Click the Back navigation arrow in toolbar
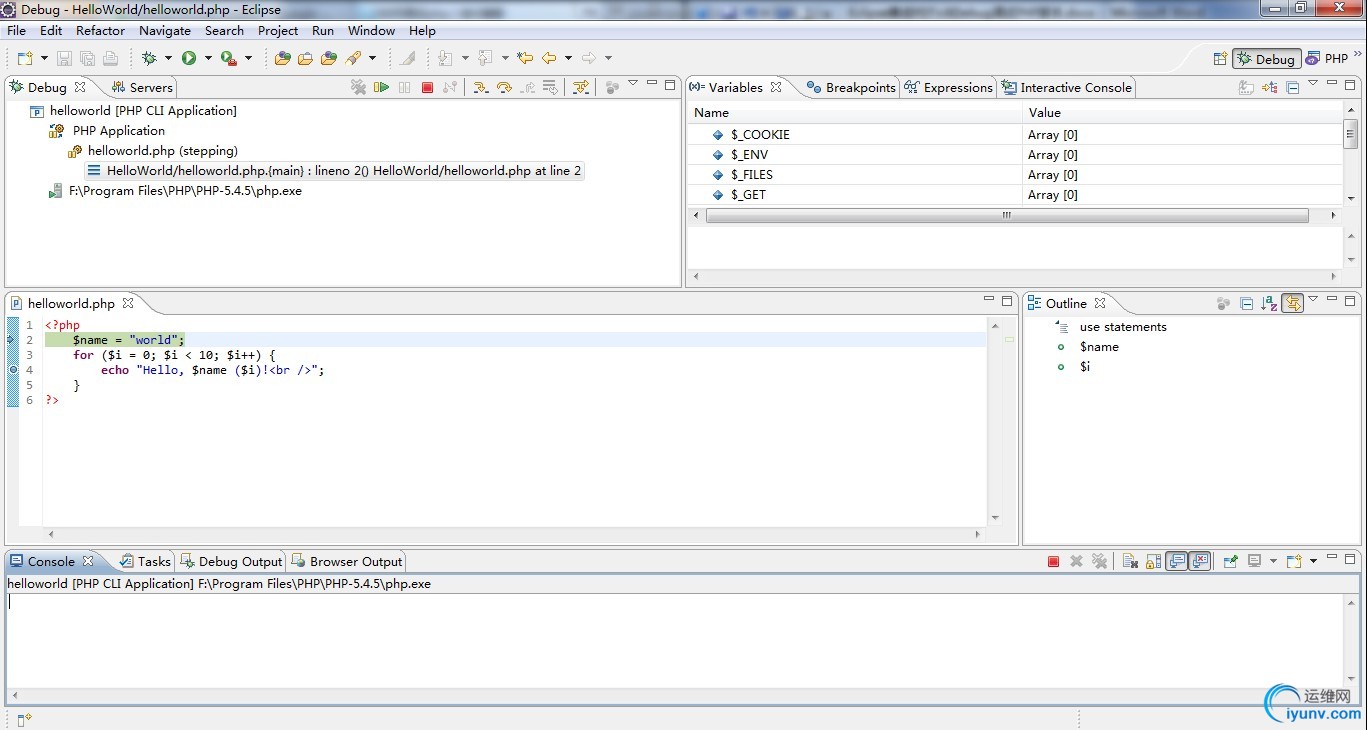This screenshot has width=1367, height=730. [549, 58]
